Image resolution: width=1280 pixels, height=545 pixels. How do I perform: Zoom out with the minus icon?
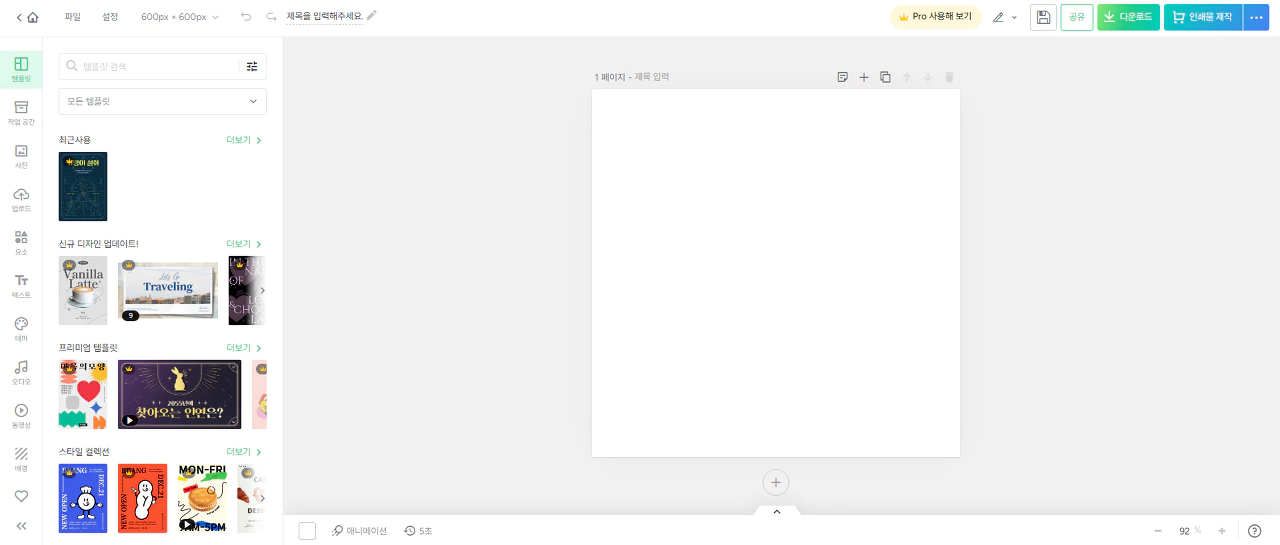(x=1158, y=531)
